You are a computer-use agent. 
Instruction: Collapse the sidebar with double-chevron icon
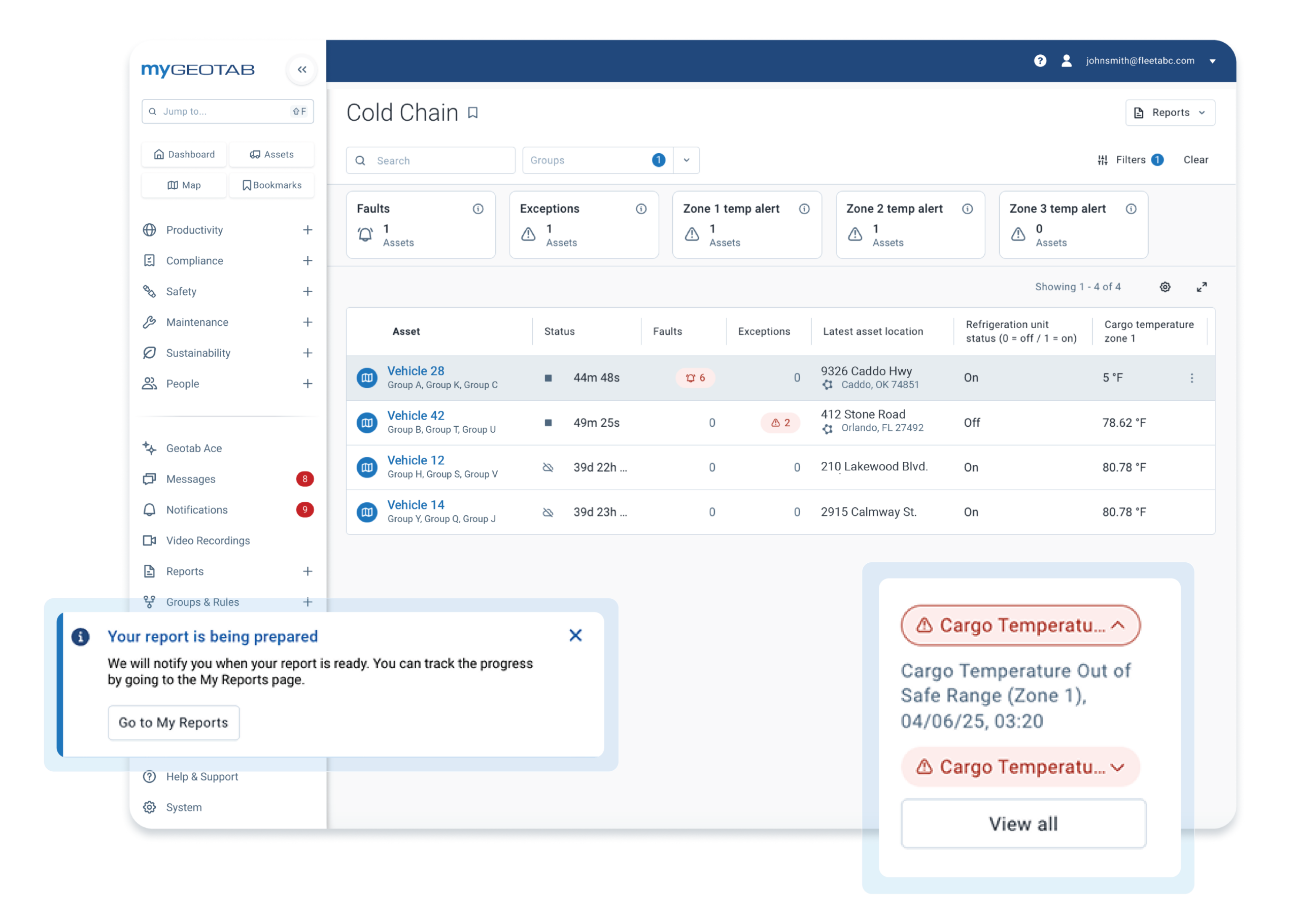click(301, 70)
